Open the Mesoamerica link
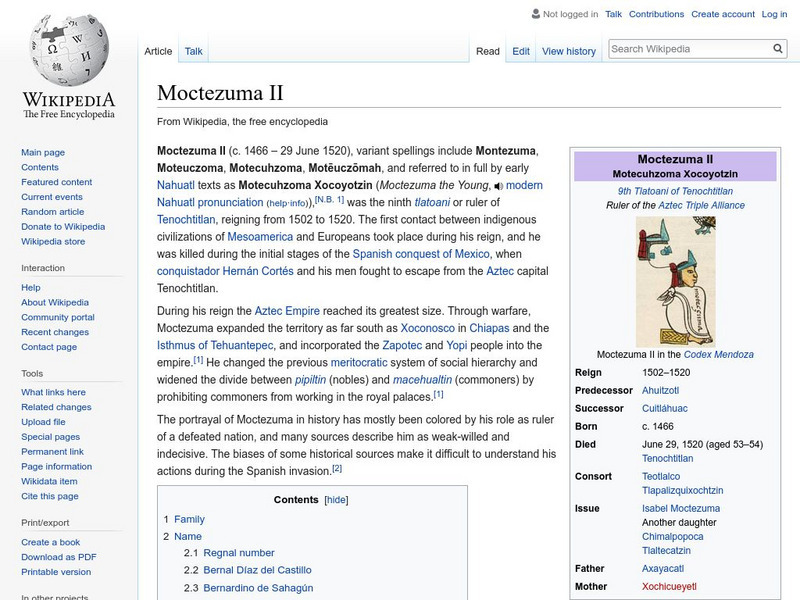This screenshot has width=800, height=600. pos(260,237)
